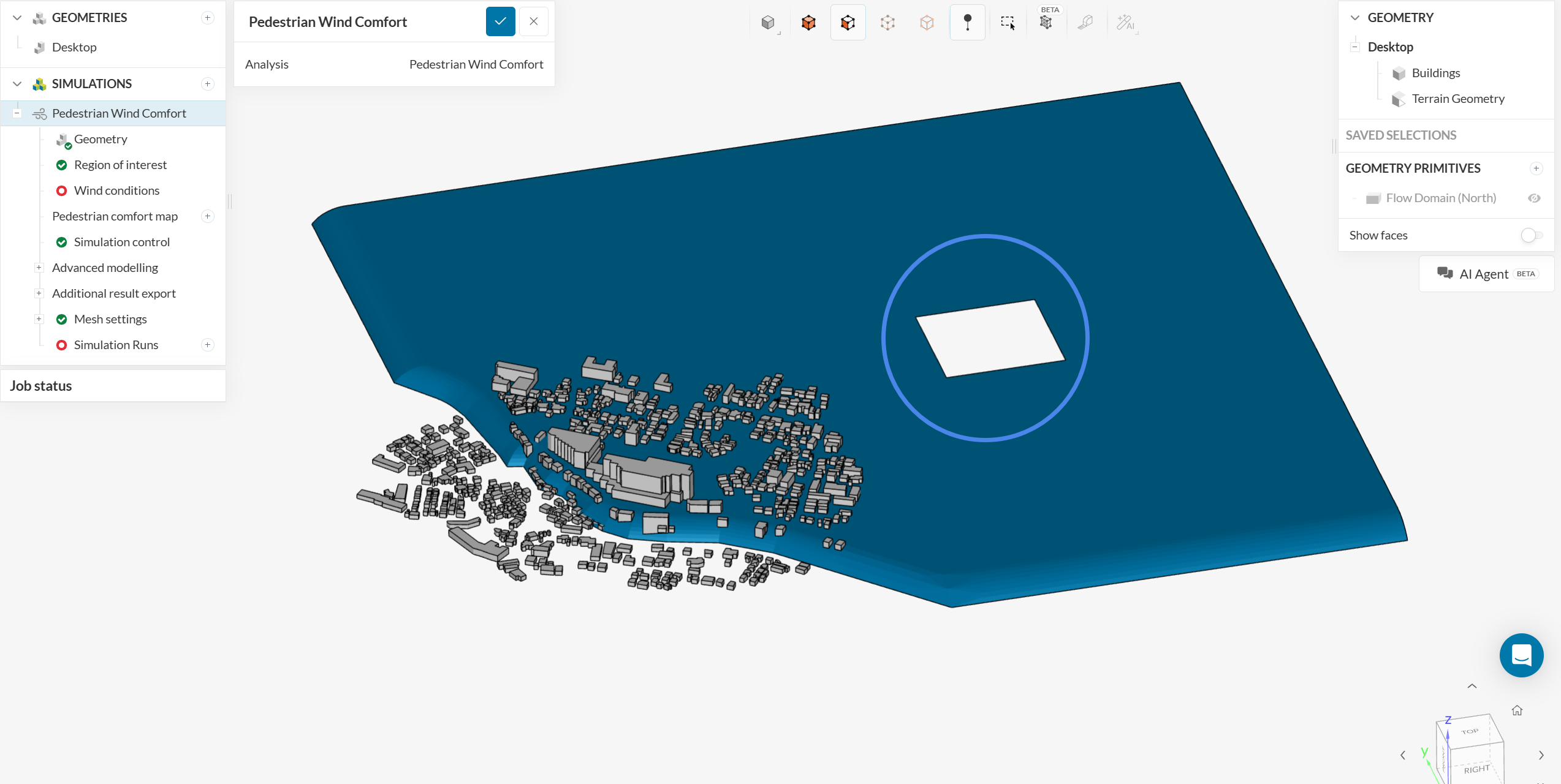Open the Wind conditions settings
Viewport: 1561px width, 784px height.
(x=116, y=190)
